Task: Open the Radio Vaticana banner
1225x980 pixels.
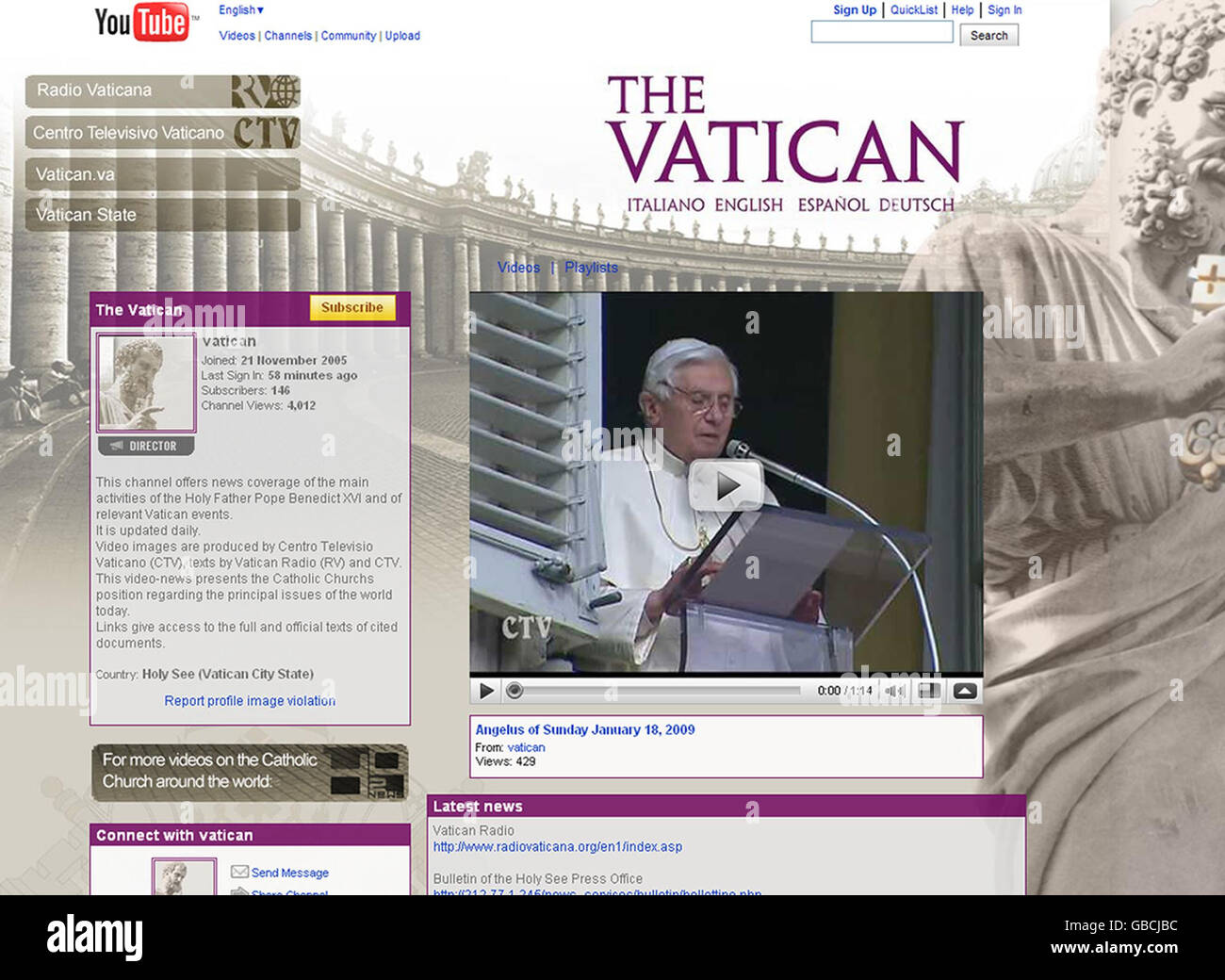Action: click(163, 91)
